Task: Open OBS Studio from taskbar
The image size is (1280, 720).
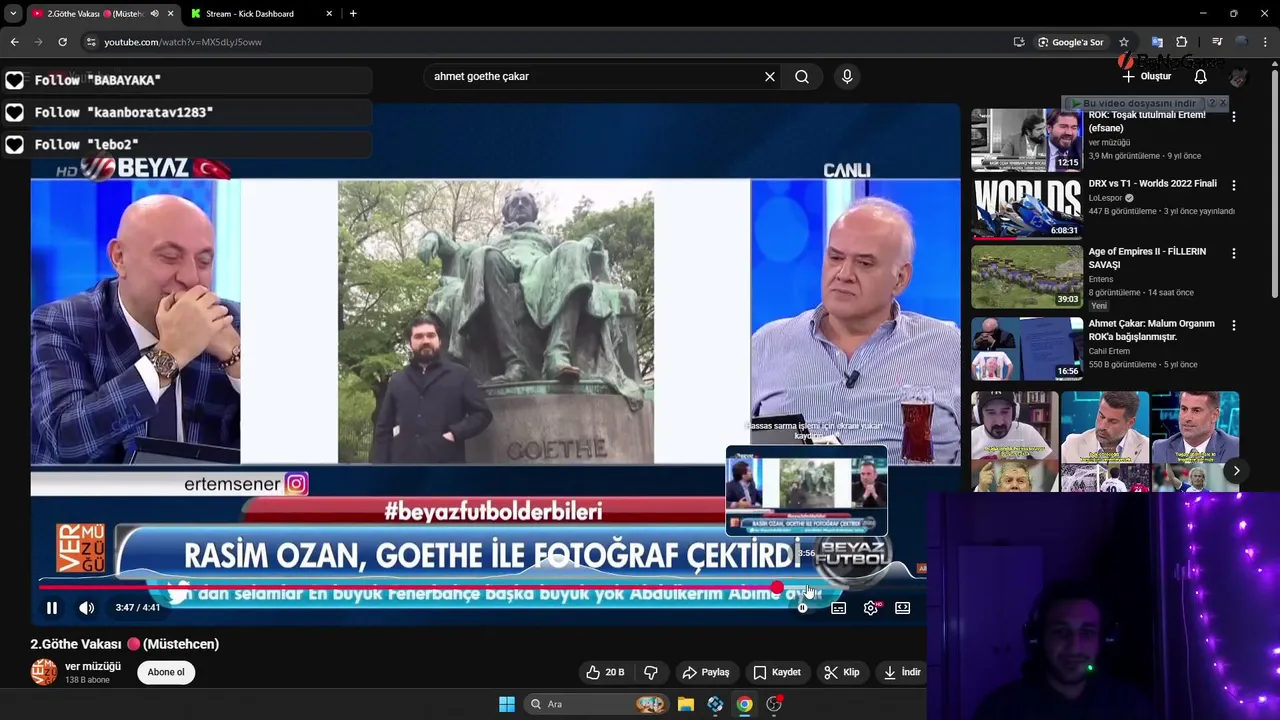Action: (x=774, y=704)
